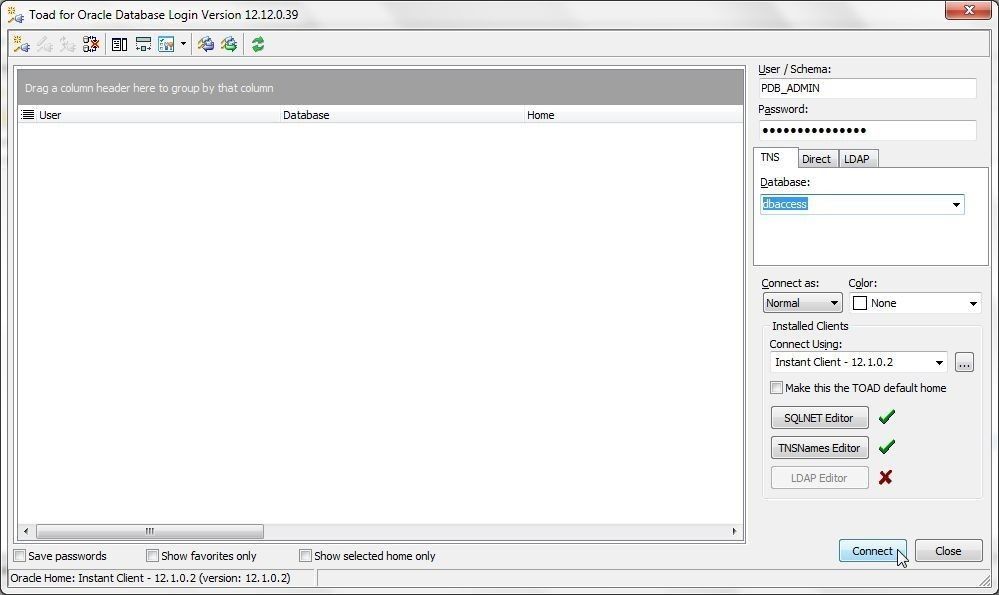Image resolution: width=999 pixels, height=595 pixels.
Task: Click the checklist grid options toolbar icon
Action: 166,44
